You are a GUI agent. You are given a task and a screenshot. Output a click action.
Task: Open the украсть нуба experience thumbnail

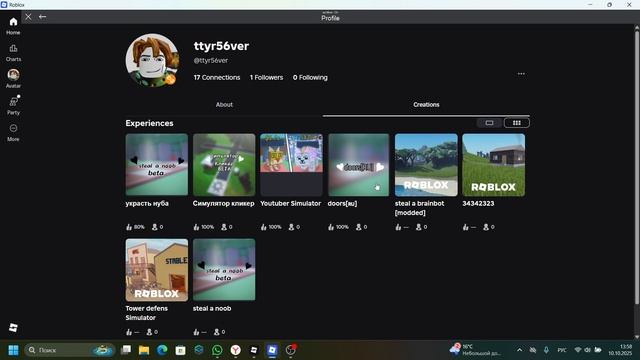point(157,164)
